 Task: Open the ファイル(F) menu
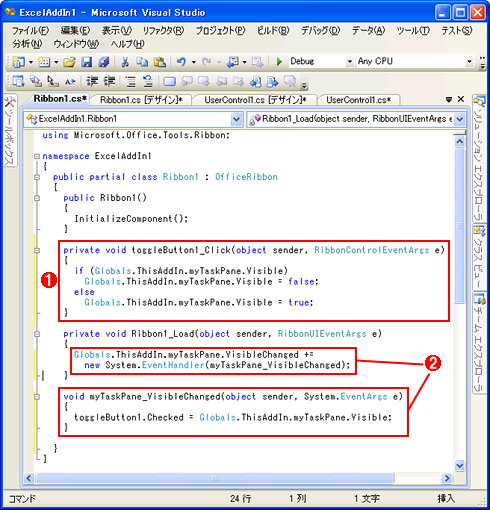[30, 31]
